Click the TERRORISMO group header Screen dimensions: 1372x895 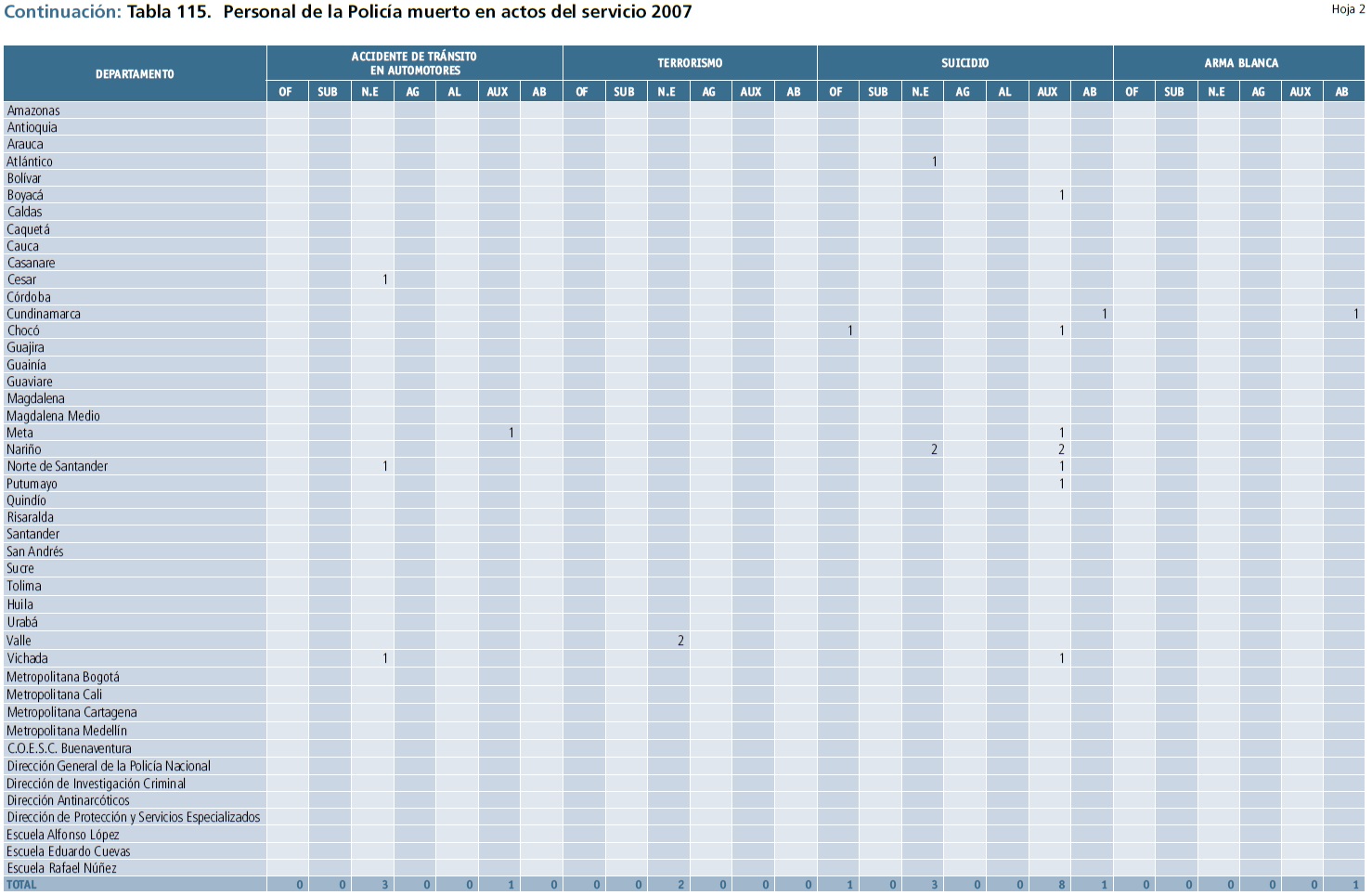(x=690, y=63)
